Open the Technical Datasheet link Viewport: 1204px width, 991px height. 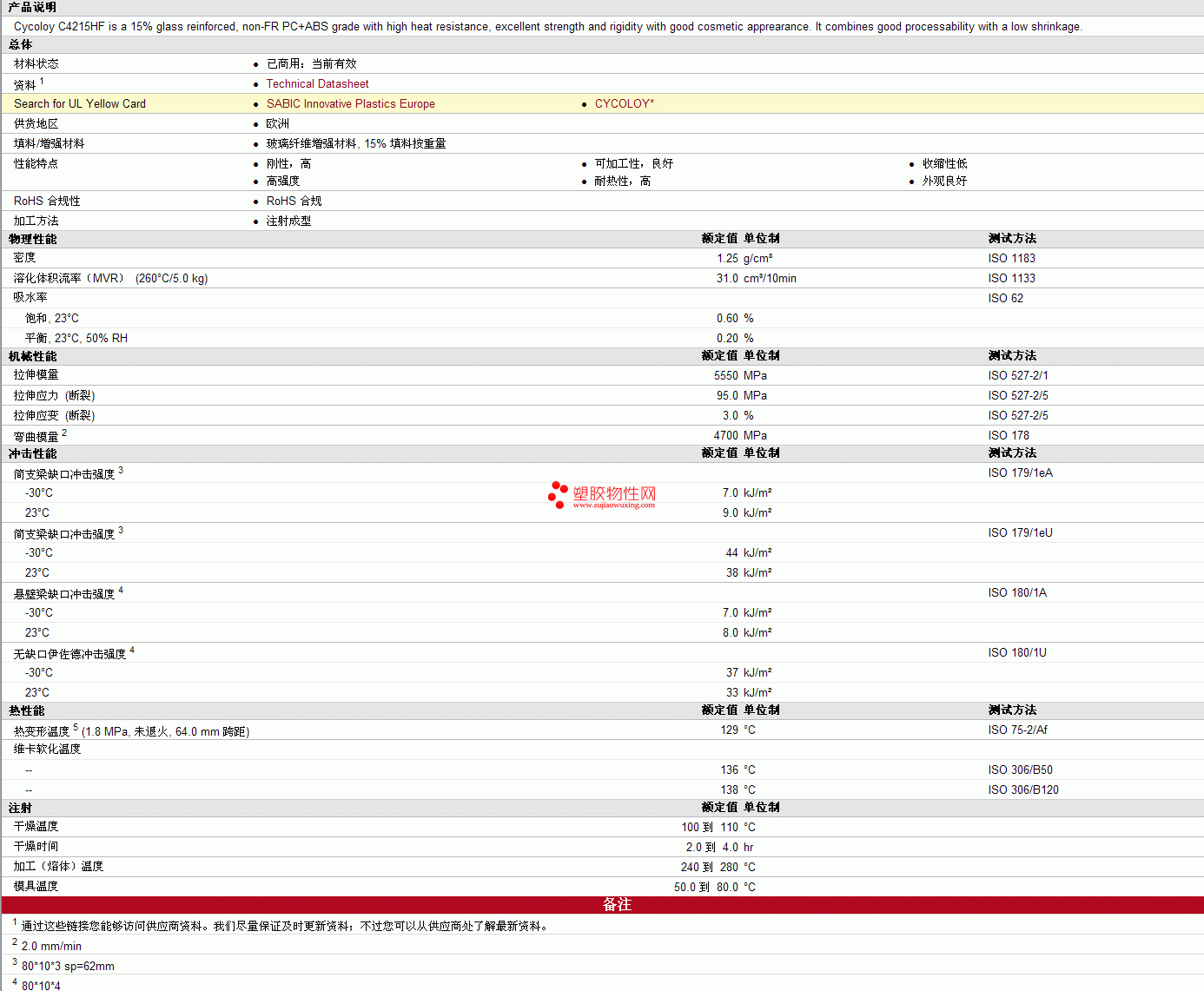pyautogui.click(x=317, y=83)
